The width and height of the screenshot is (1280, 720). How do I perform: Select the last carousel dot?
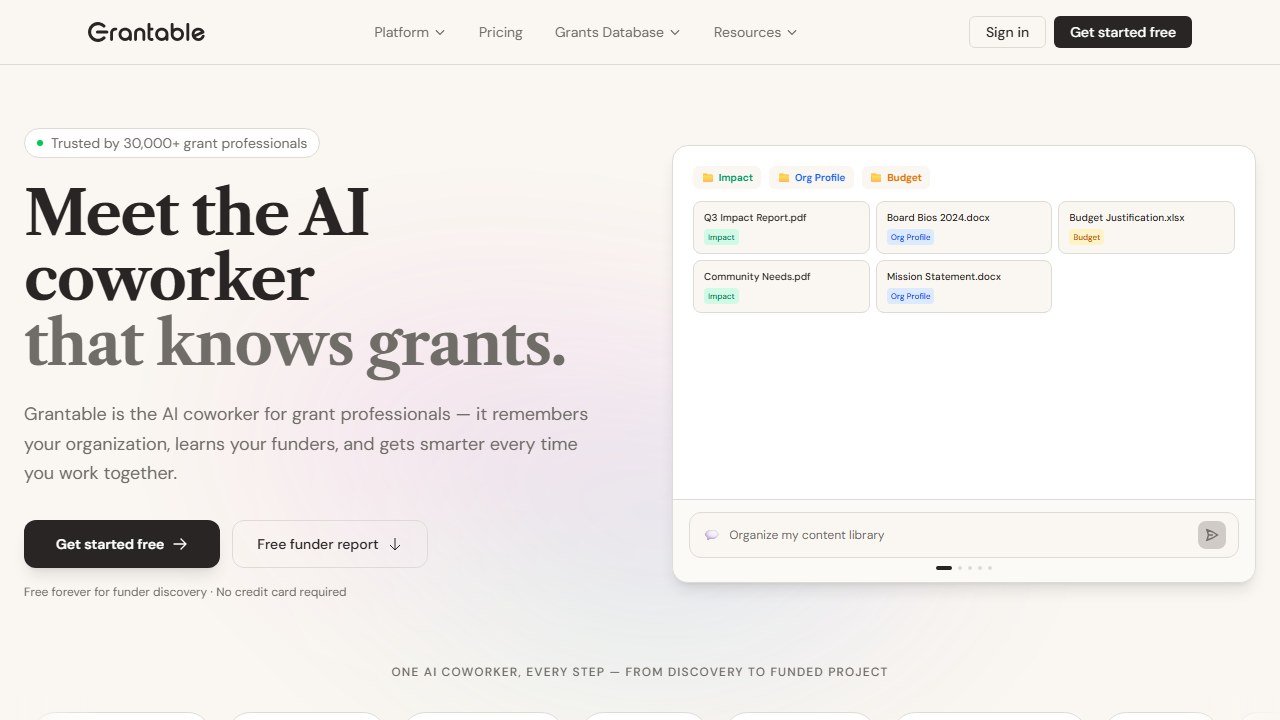pyautogui.click(x=990, y=568)
